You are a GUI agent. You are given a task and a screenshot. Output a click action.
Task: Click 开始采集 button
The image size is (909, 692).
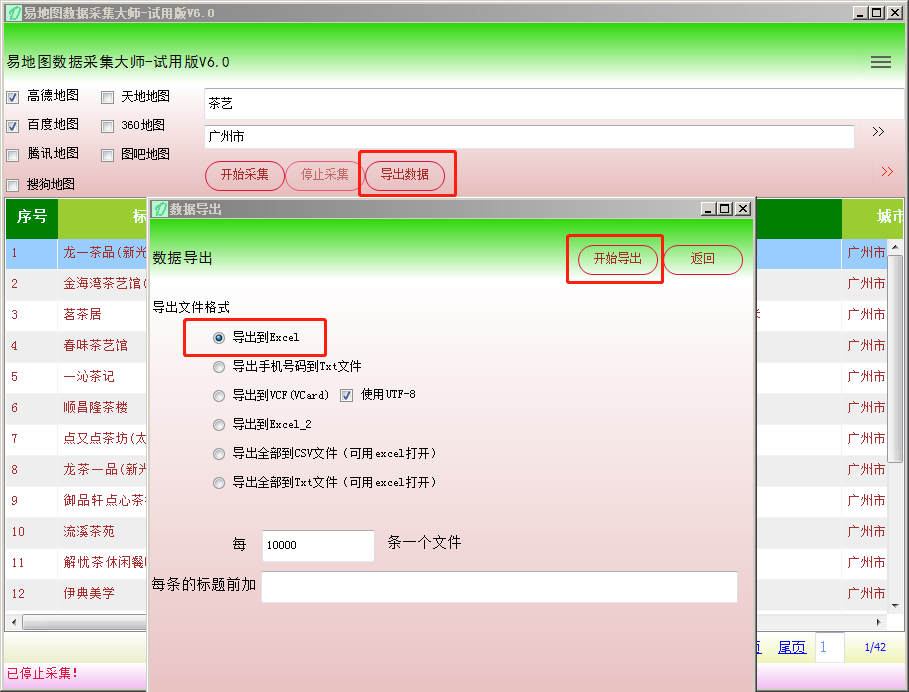[x=245, y=175]
